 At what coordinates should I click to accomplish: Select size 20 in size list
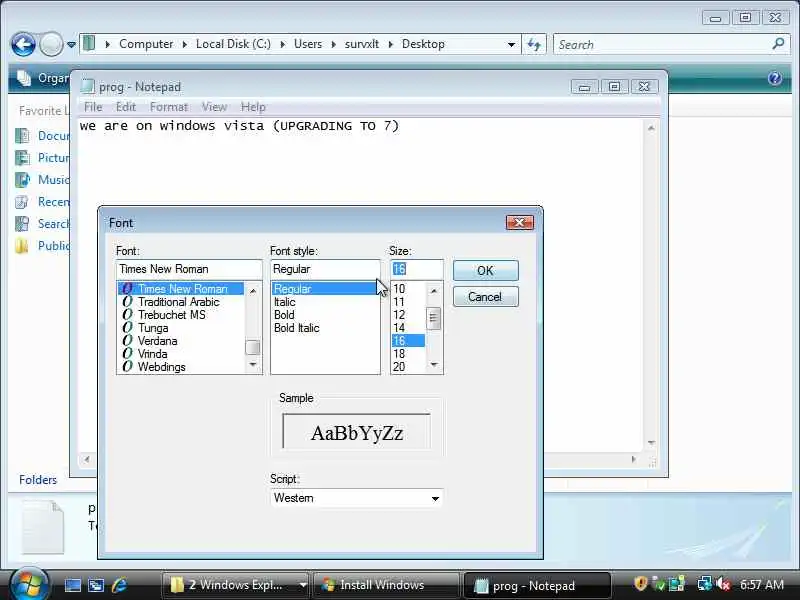click(x=408, y=367)
